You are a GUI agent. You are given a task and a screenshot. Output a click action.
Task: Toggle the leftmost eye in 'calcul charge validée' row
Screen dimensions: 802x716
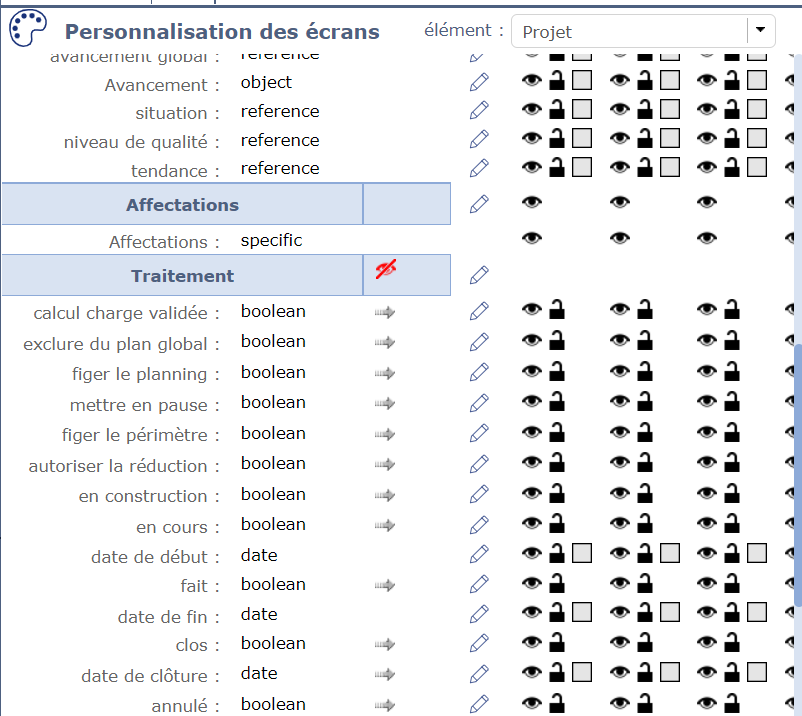pyautogui.click(x=531, y=311)
